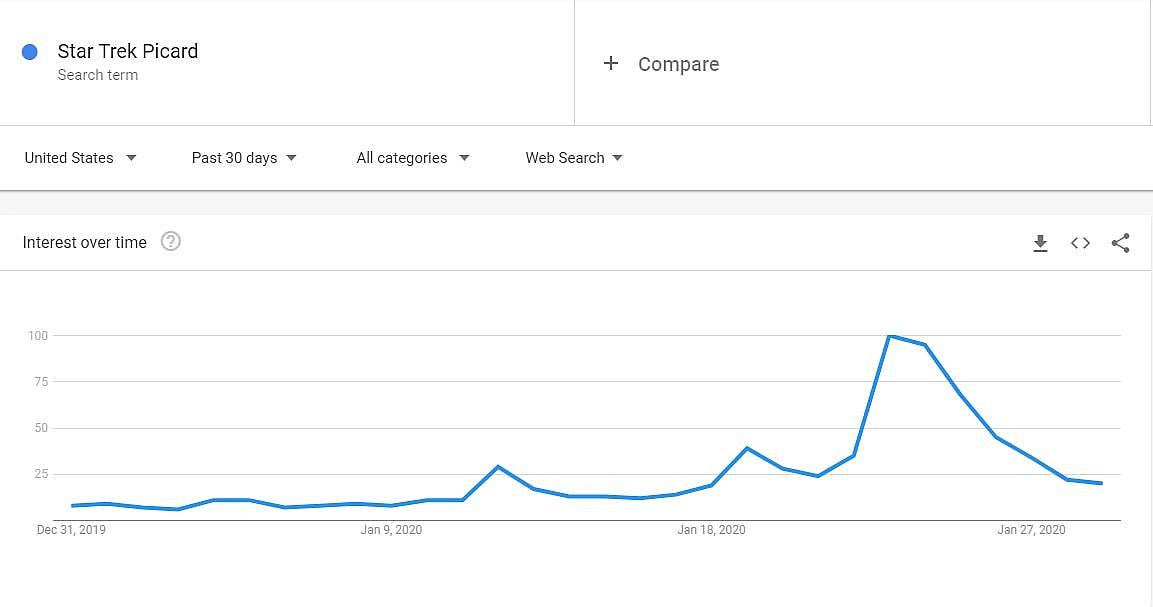Click the Compare text to add term
This screenshot has width=1153, height=607.
[x=678, y=64]
